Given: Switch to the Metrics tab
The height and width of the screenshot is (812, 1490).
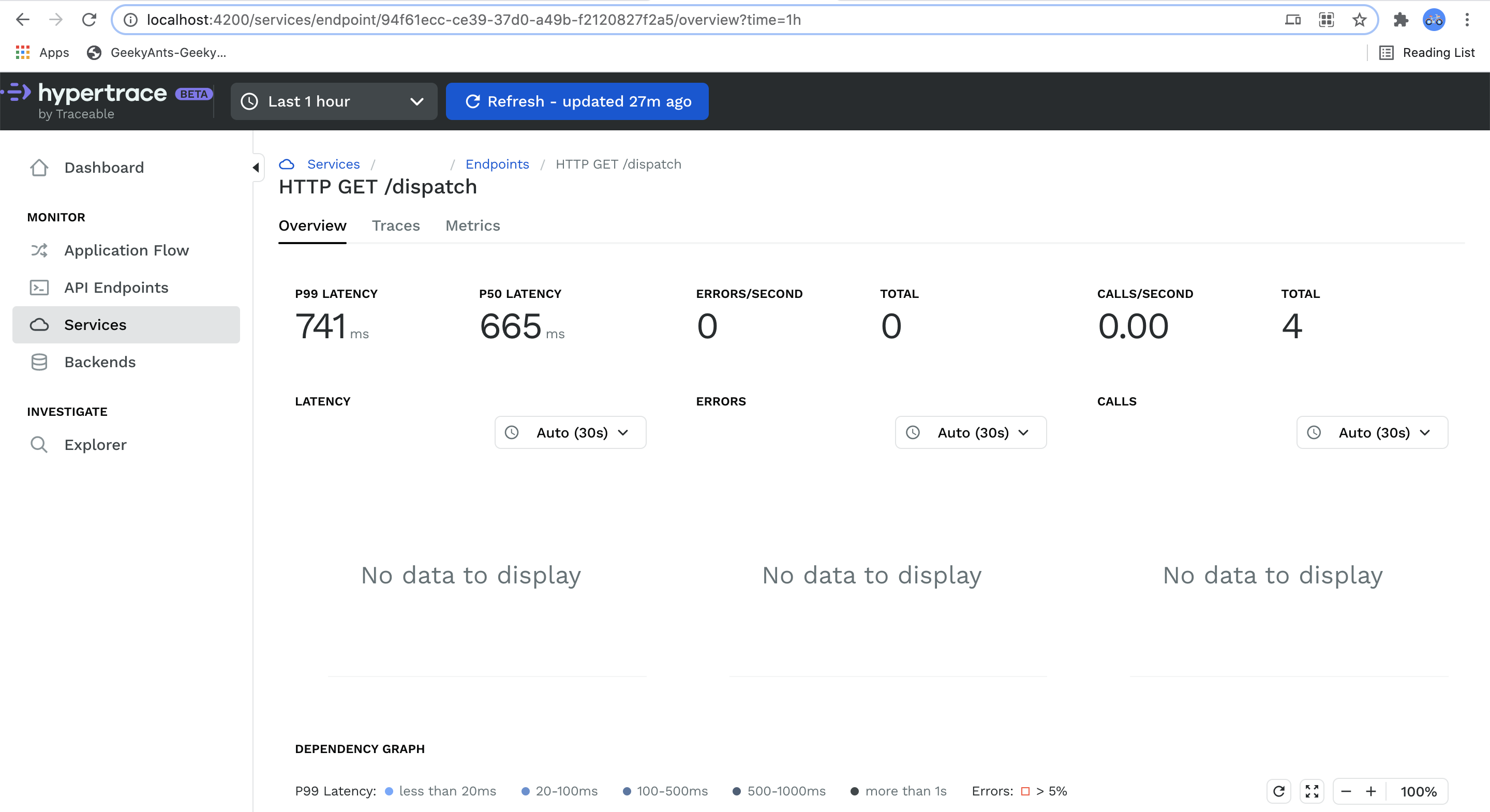Looking at the screenshot, I should (472, 225).
